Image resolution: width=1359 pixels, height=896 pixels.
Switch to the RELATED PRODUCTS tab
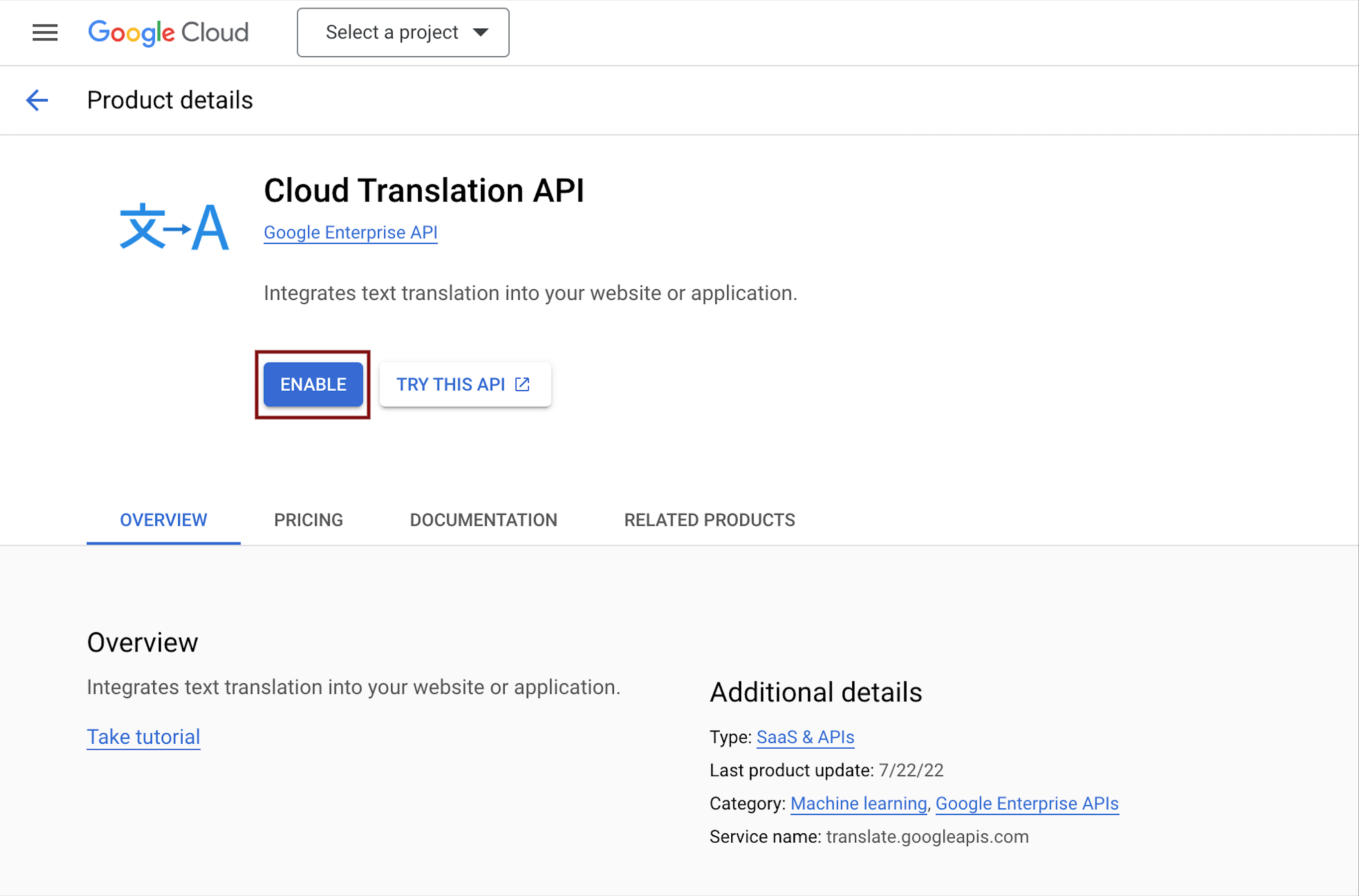pos(709,520)
